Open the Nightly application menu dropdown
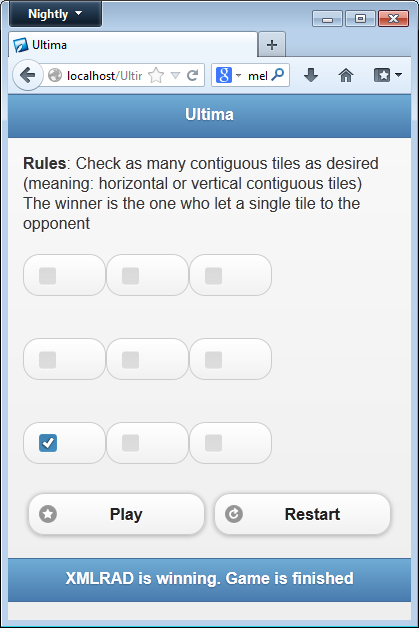This screenshot has width=419, height=628. point(55,14)
